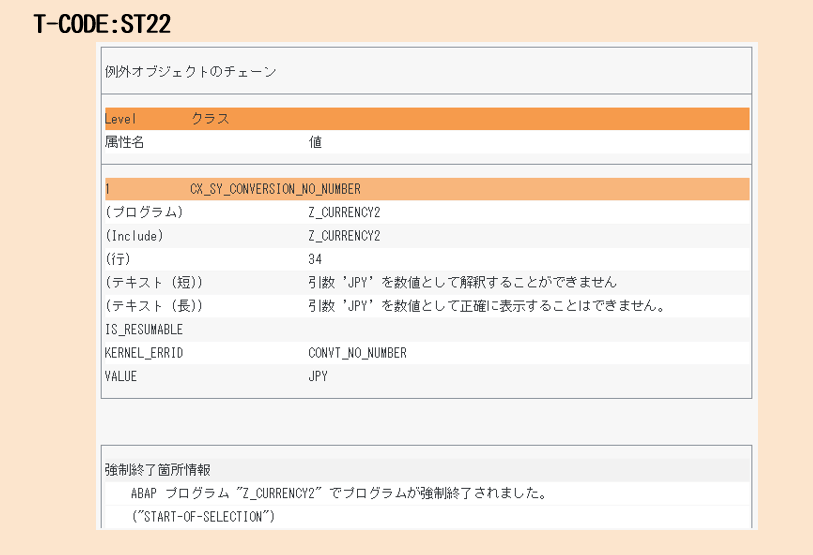This screenshot has height=555, width=813.
Task: Click the T-CODE:ST22 title text
Action: (102, 22)
